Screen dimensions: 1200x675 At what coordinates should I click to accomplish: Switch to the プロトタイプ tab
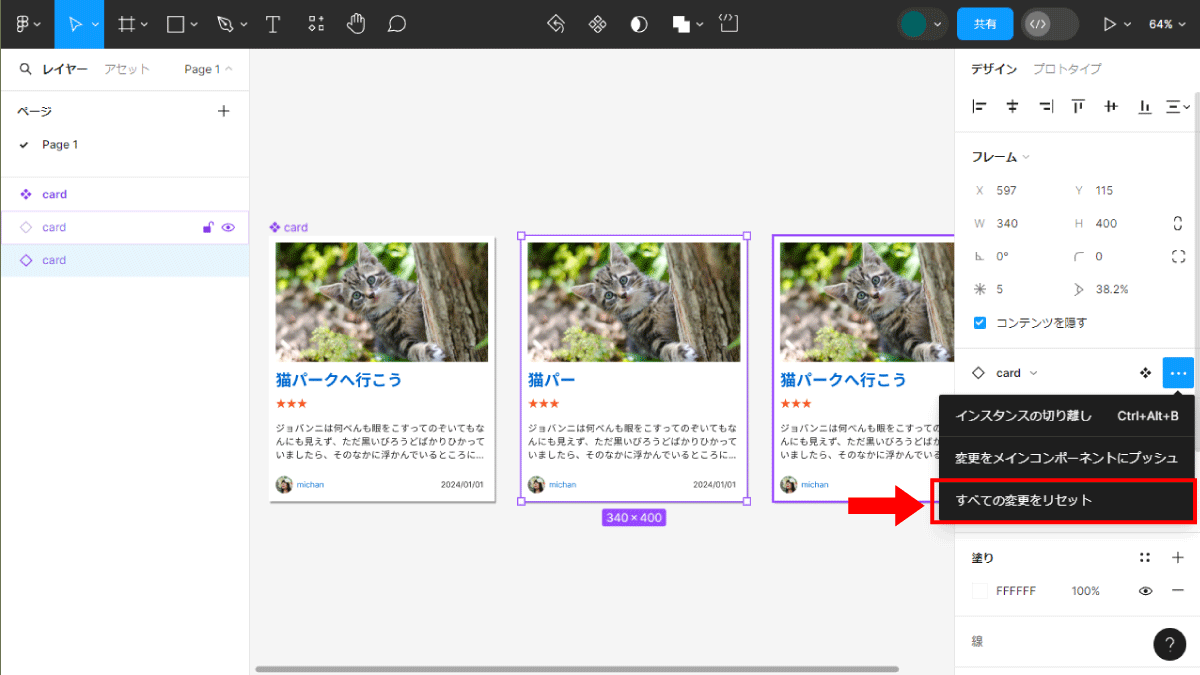point(1067,69)
